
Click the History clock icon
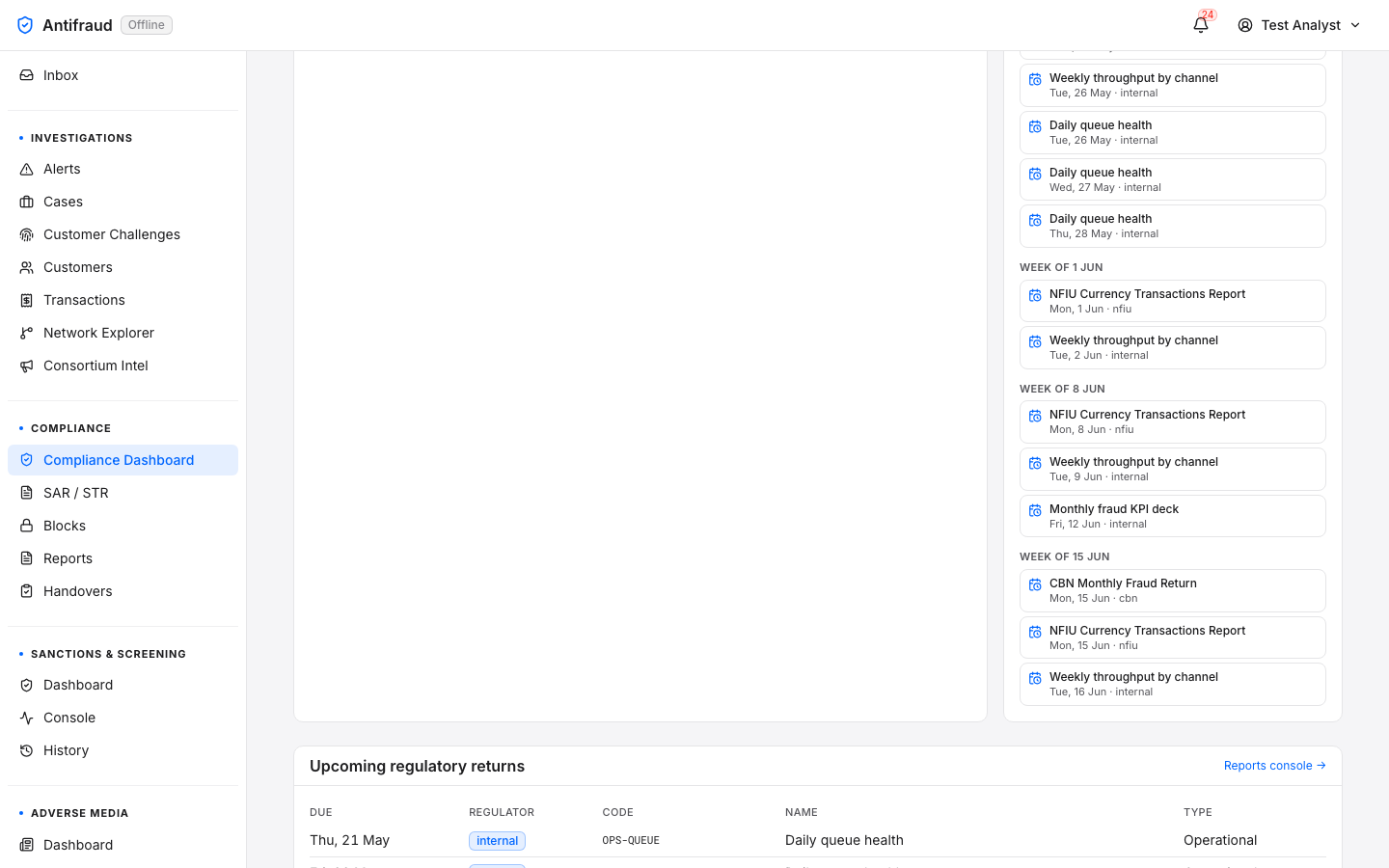[x=27, y=750]
